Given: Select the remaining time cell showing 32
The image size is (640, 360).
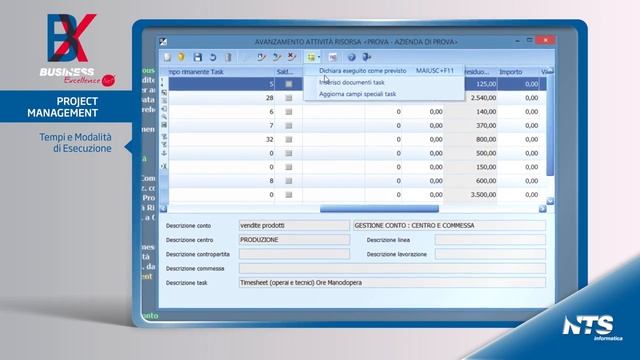Looking at the screenshot, I should point(222,140).
